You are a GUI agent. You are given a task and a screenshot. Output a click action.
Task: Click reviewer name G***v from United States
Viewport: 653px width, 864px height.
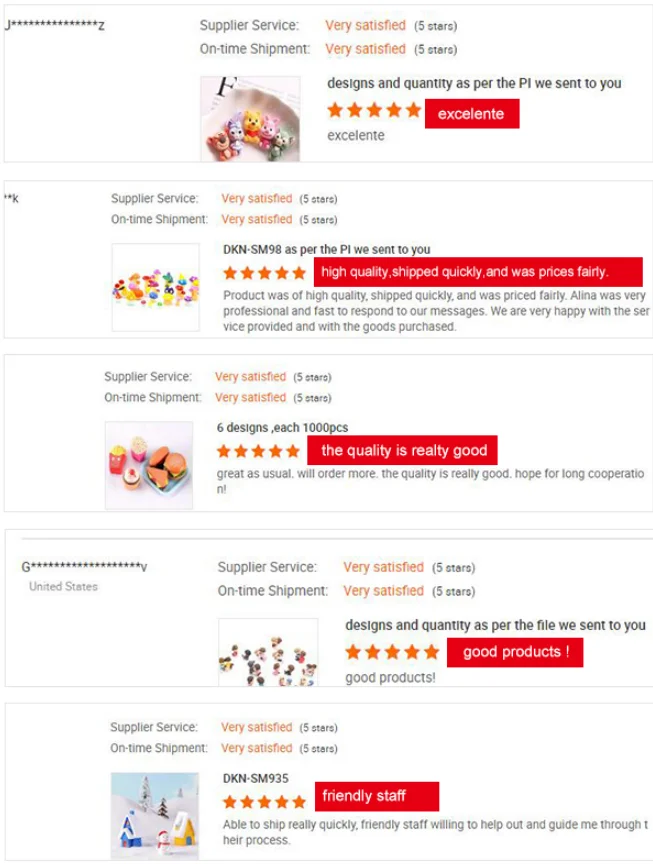84,566
